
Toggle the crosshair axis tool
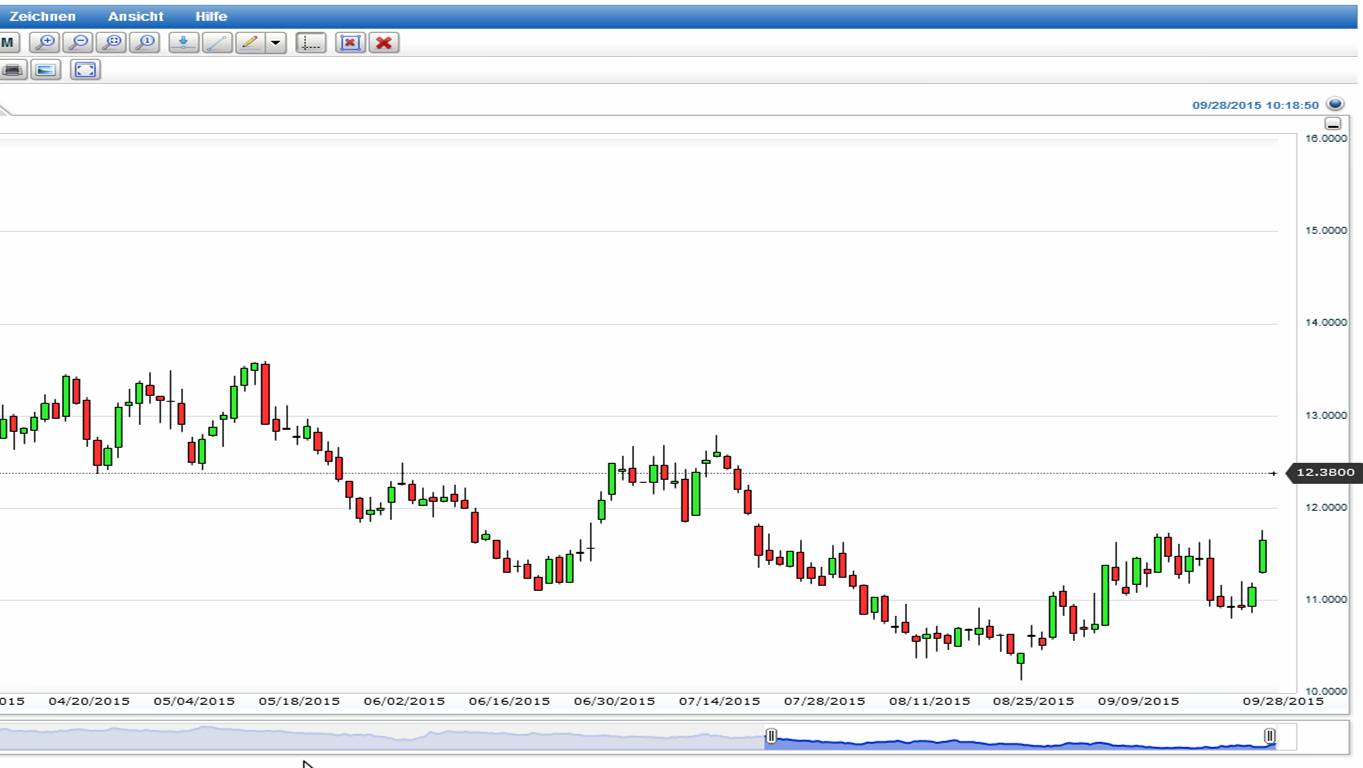point(311,42)
